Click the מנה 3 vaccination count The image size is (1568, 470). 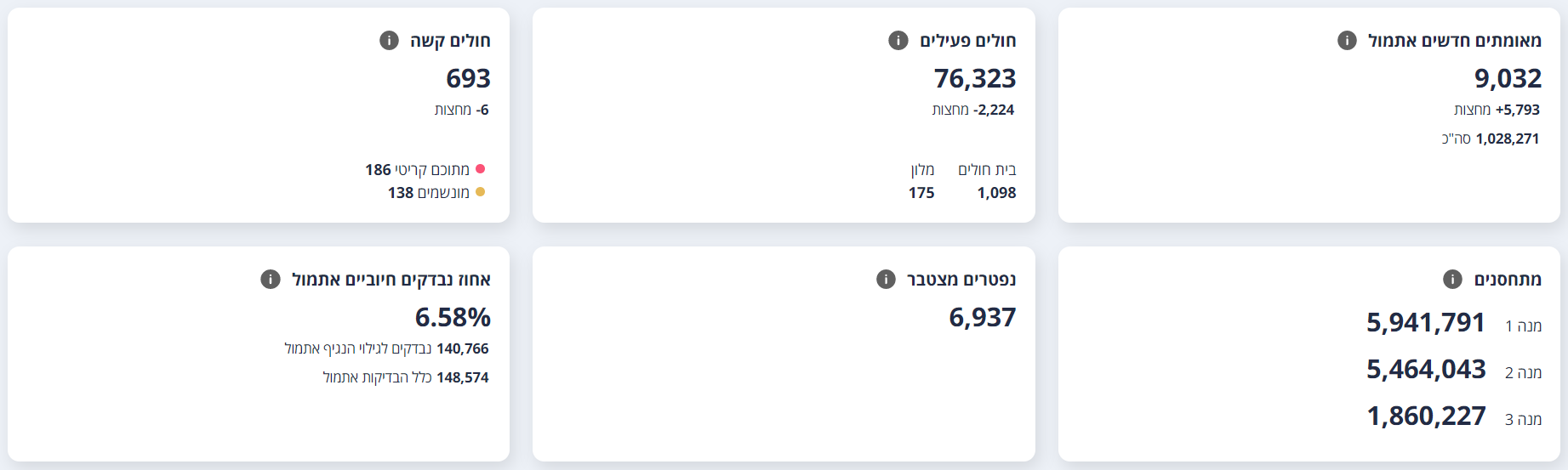pyautogui.click(x=1426, y=416)
